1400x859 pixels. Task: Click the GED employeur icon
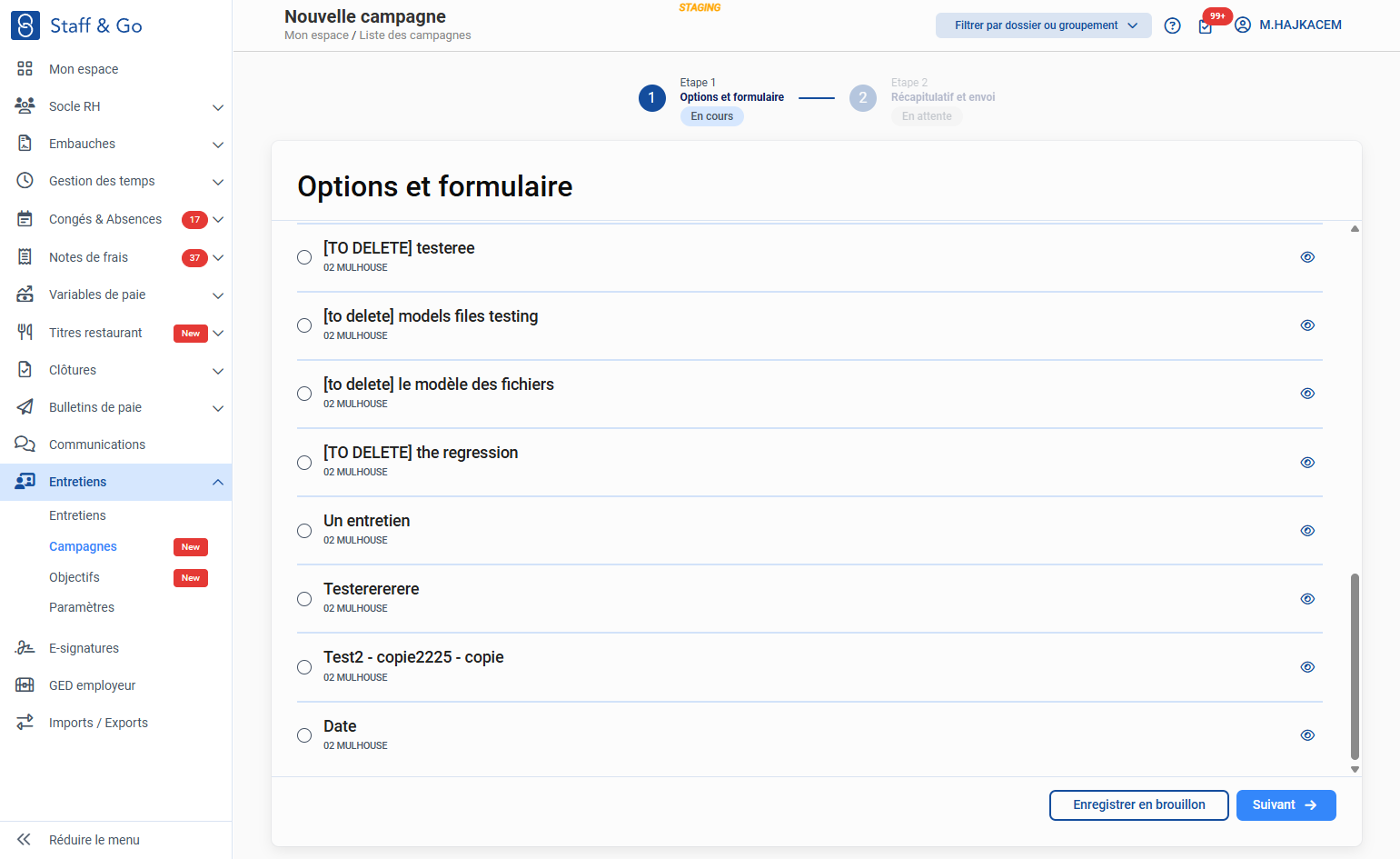(x=25, y=685)
